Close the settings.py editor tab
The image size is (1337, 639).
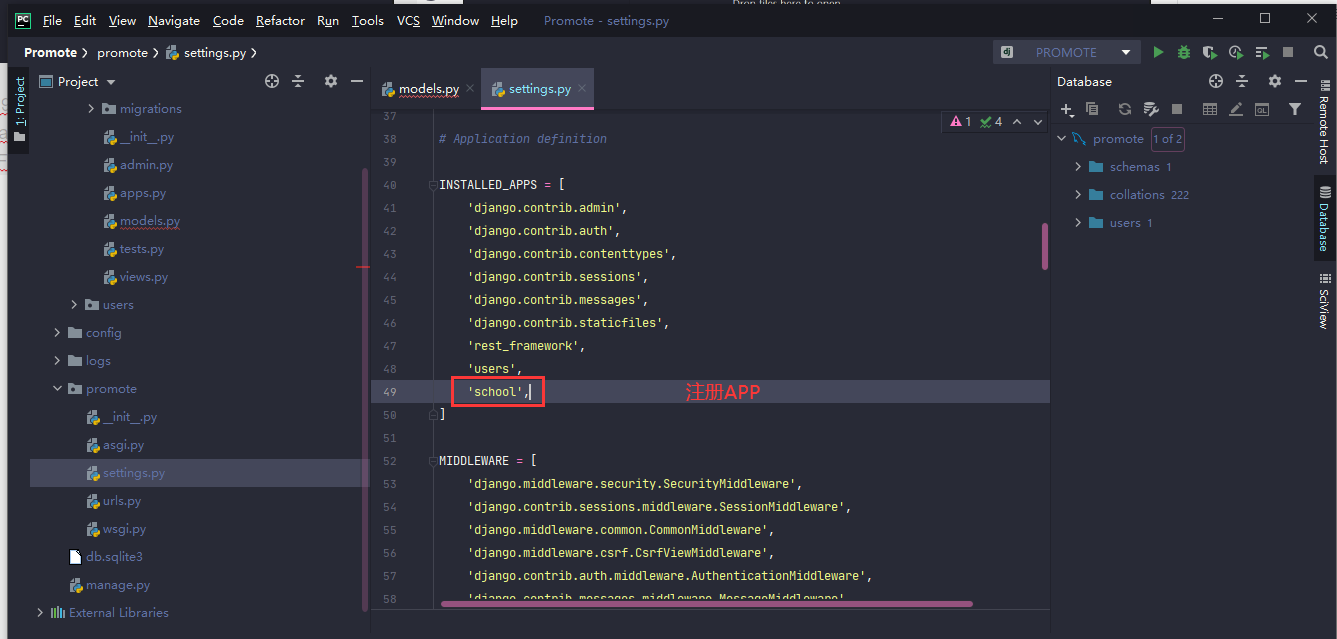pos(582,89)
